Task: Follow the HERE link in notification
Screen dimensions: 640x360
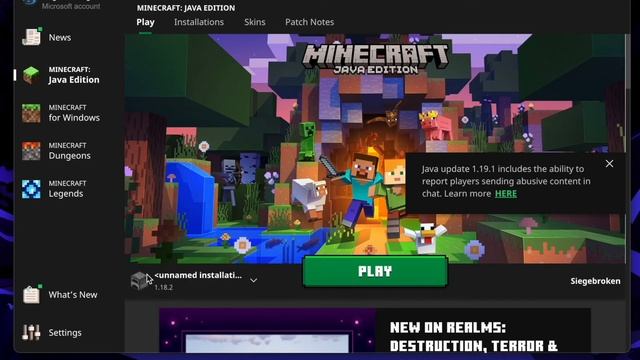Action: pyautogui.click(x=506, y=194)
